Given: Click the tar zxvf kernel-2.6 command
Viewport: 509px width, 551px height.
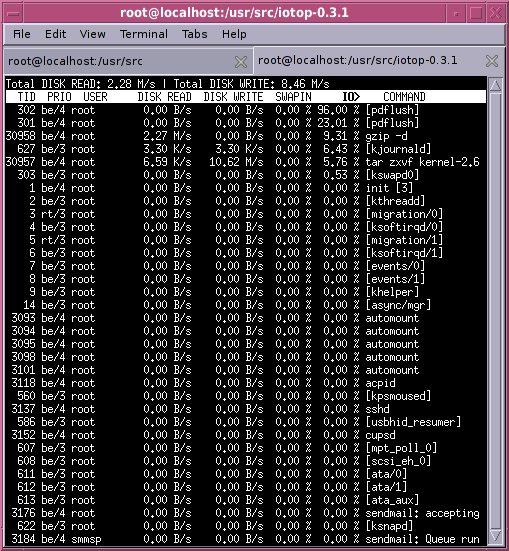Looking at the screenshot, I should [422, 162].
